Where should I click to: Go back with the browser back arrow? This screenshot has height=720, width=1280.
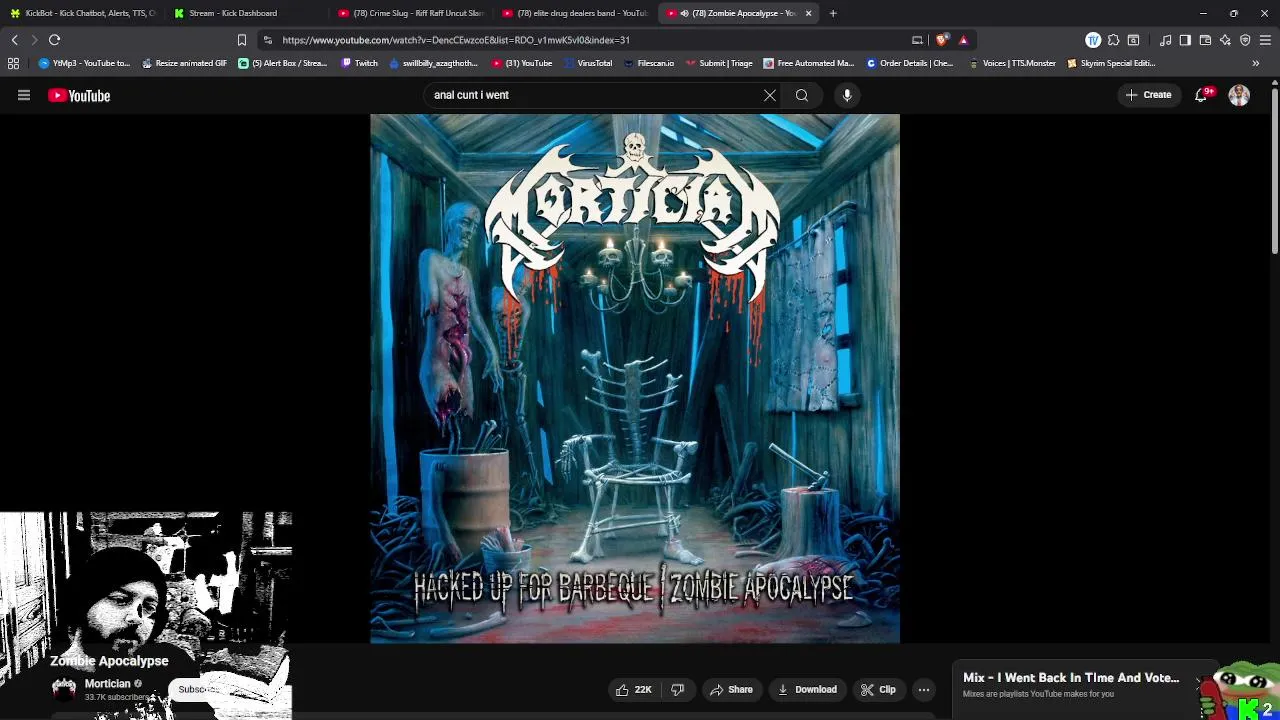[x=14, y=40]
